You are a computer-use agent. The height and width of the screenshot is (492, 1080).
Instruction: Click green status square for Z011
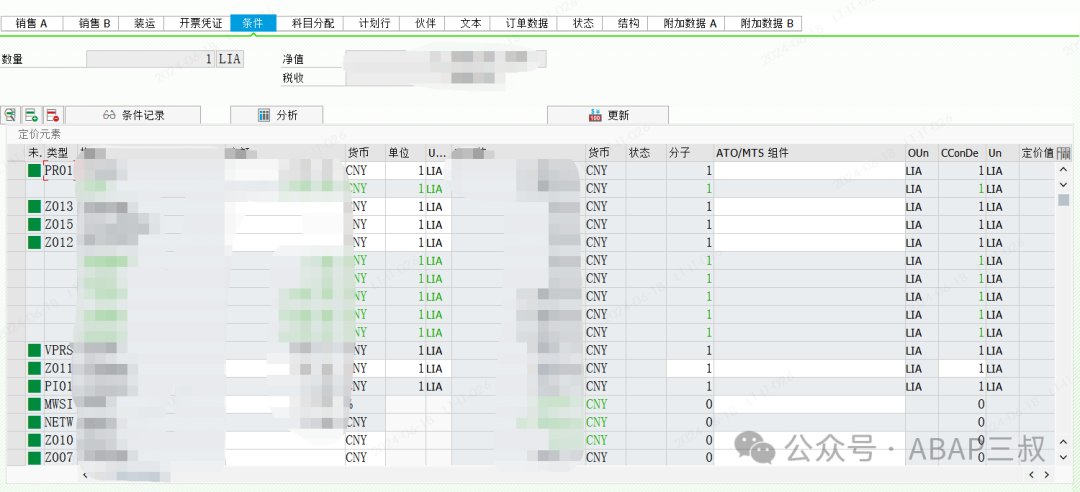(34, 367)
